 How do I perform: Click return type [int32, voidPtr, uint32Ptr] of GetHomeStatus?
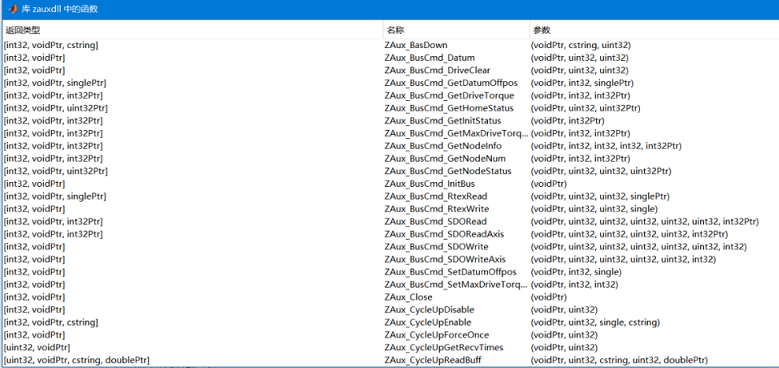[x=56, y=108]
